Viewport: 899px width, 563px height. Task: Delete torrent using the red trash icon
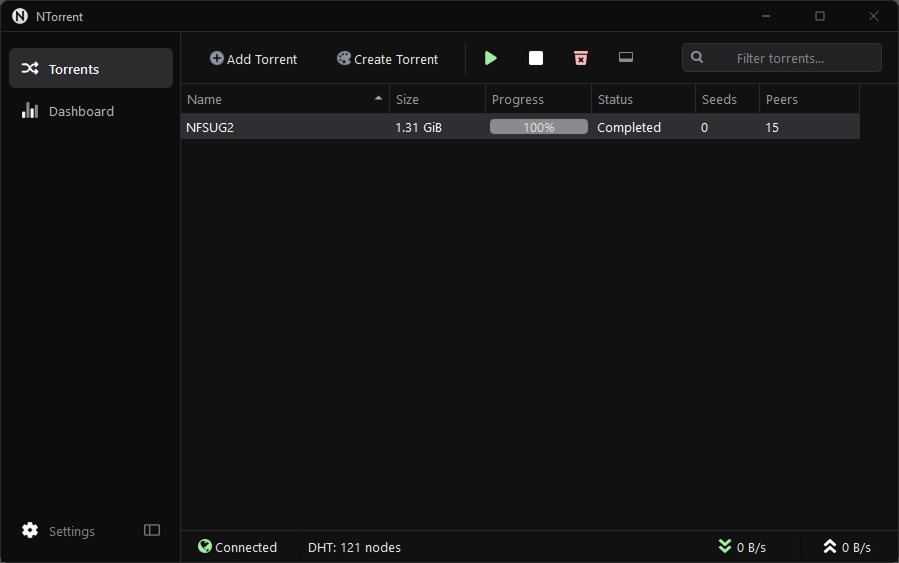point(581,58)
